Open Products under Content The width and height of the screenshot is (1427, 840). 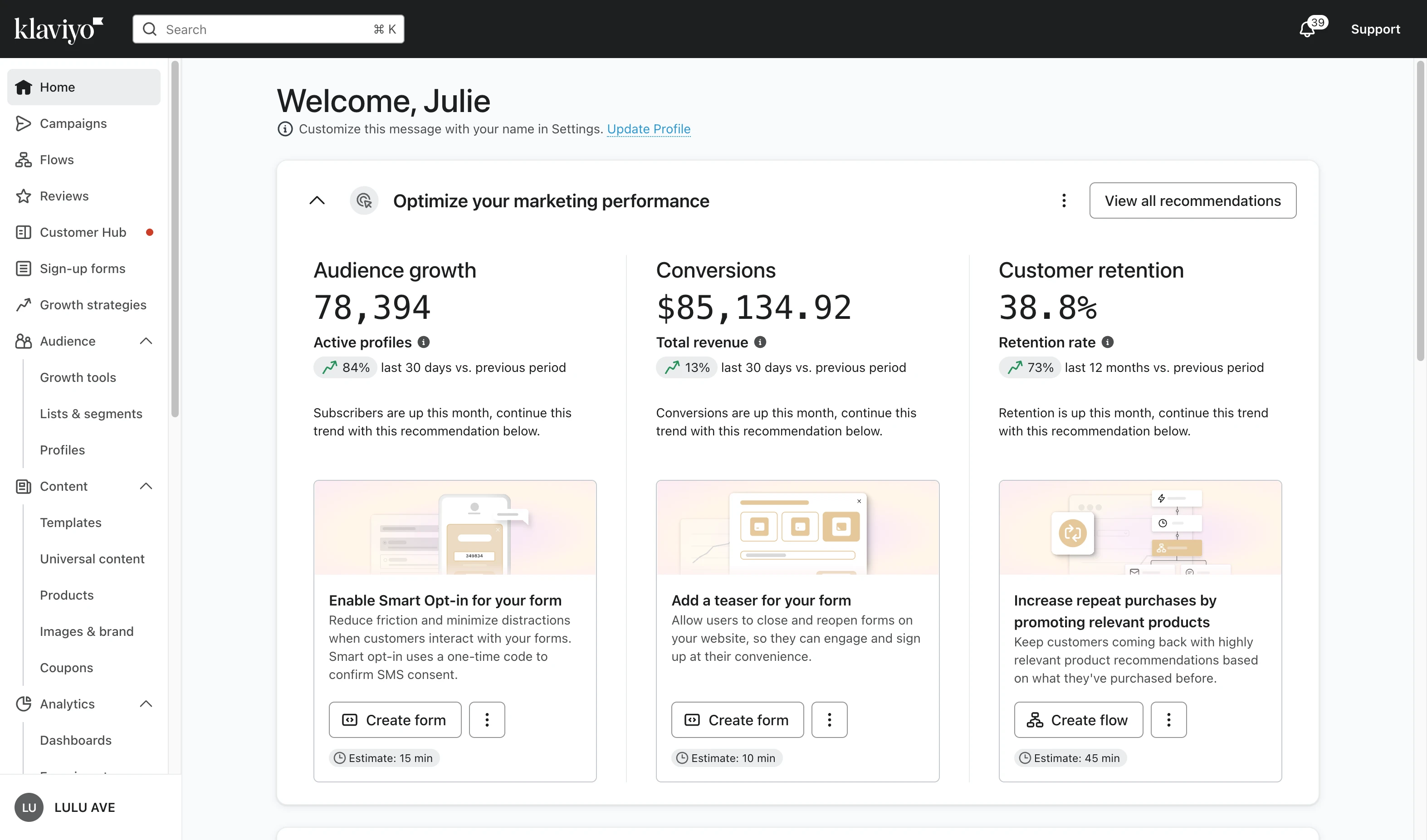pyautogui.click(x=67, y=596)
